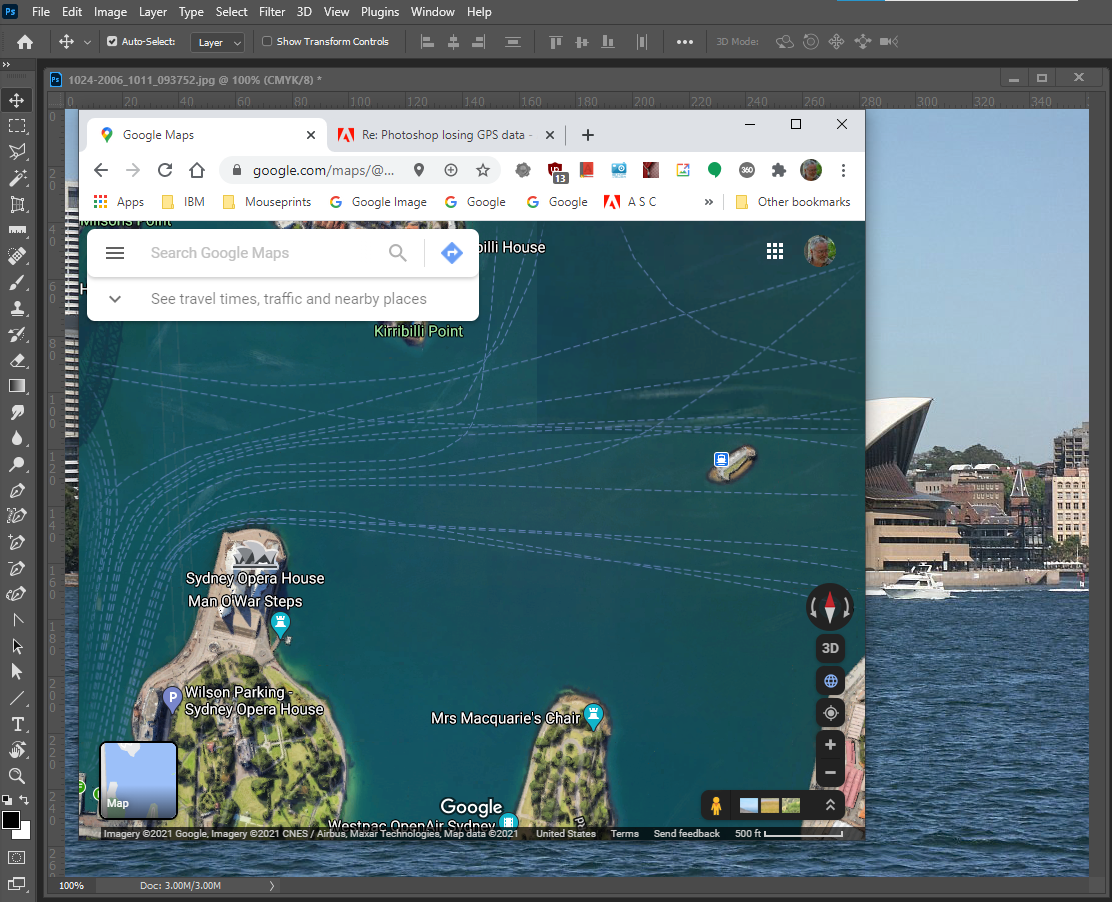Open the Filter menu
Screen dimensions: 1112x902
271,11
